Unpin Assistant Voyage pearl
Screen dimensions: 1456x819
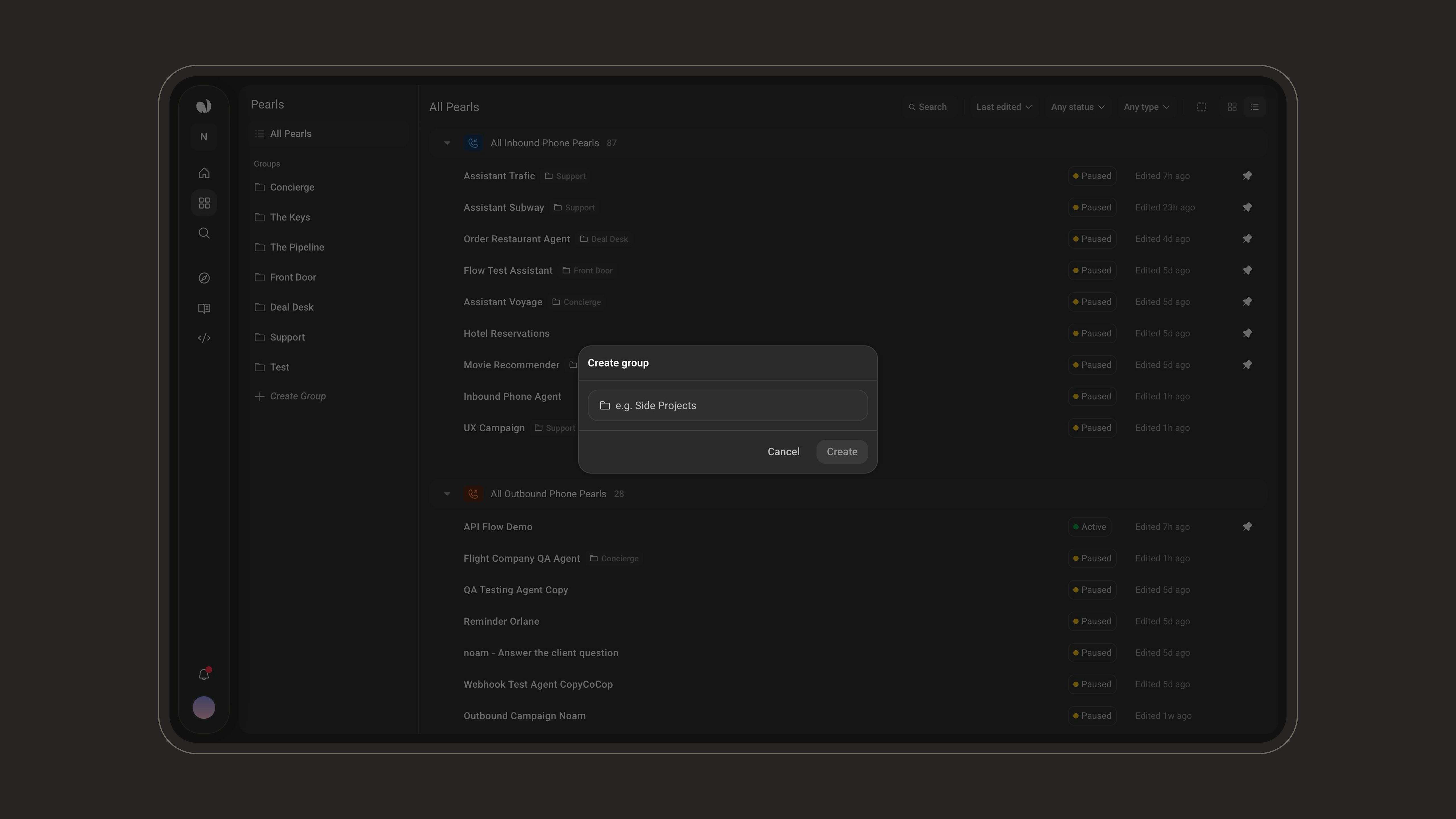1248,302
